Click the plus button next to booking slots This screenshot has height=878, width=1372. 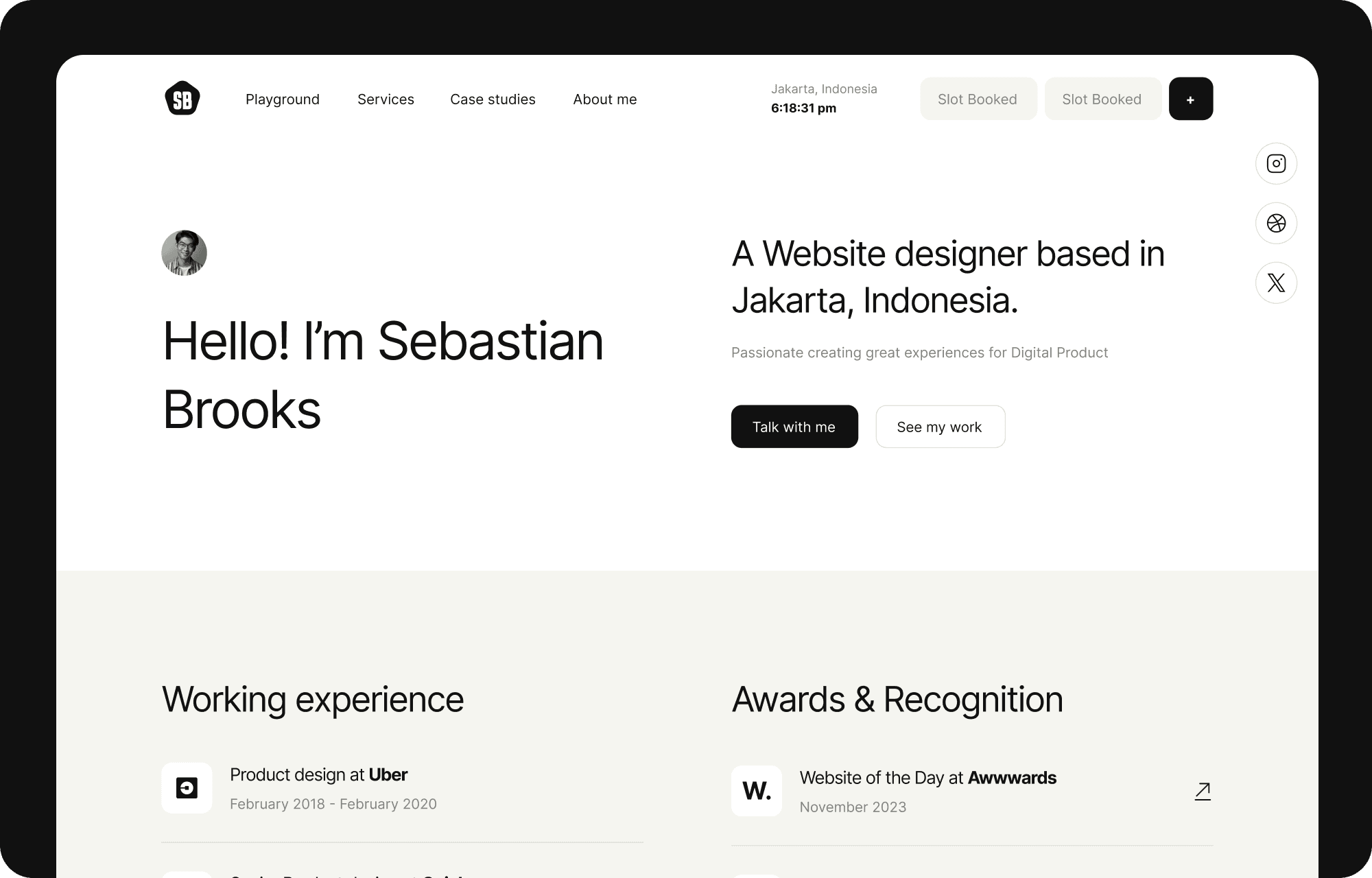1191,98
